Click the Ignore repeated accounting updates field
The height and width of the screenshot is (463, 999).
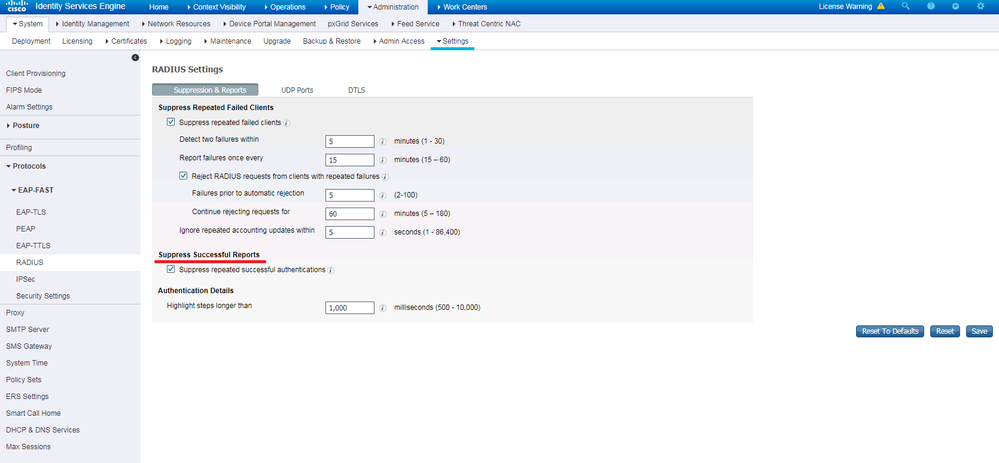[350, 232]
